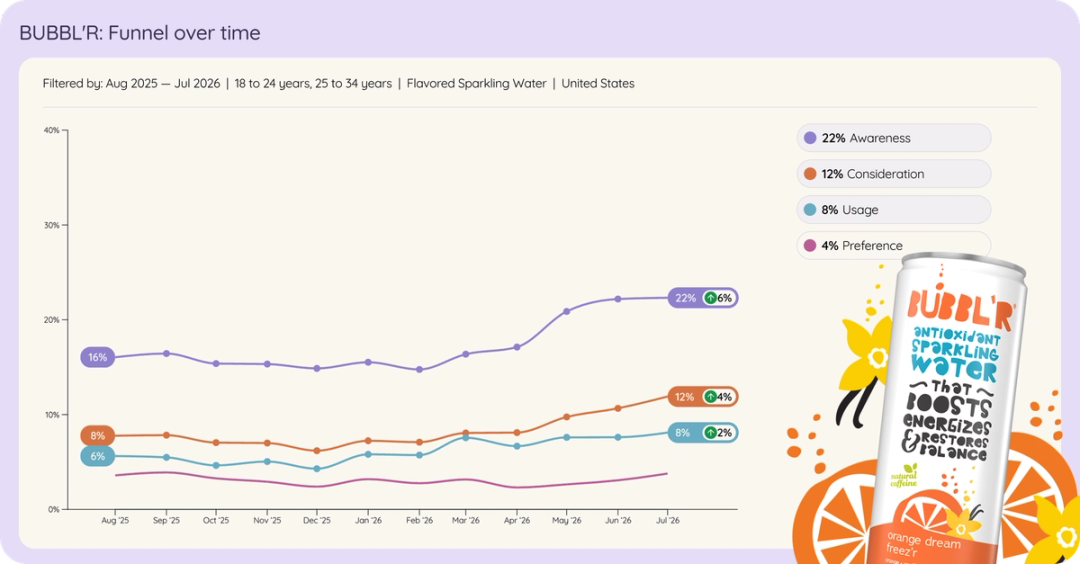Toggle the 22% Awareness legend pill
The width and height of the screenshot is (1080, 564).
click(x=893, y=138)
